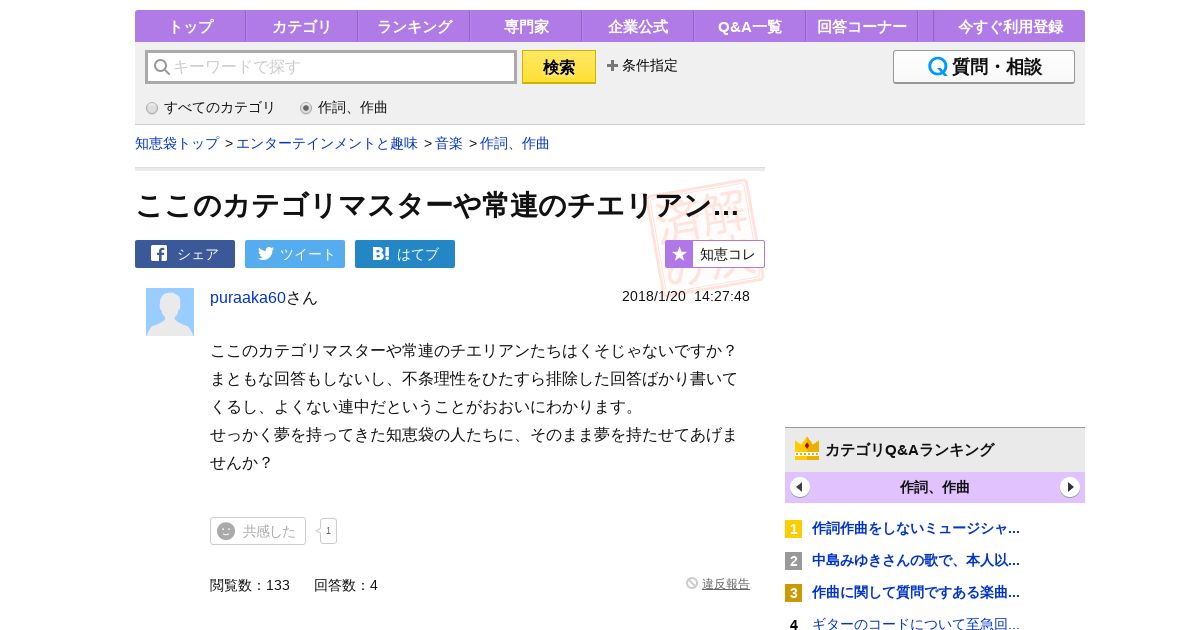The height and width of the screenshot is (630, 1200).
Task: Open ranking item 作曲に関して質問ですある楽曲...
Action: (916, 592)
